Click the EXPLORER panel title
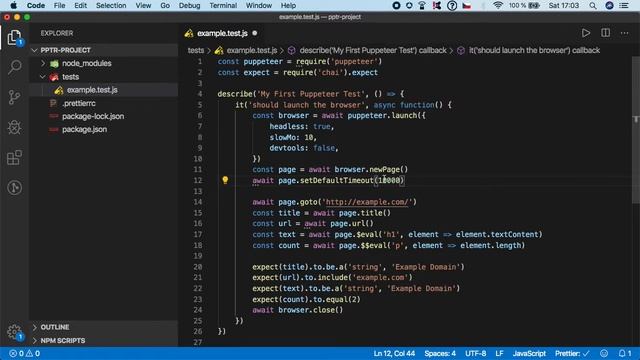640x360 pixels. [x=57, y=33]
